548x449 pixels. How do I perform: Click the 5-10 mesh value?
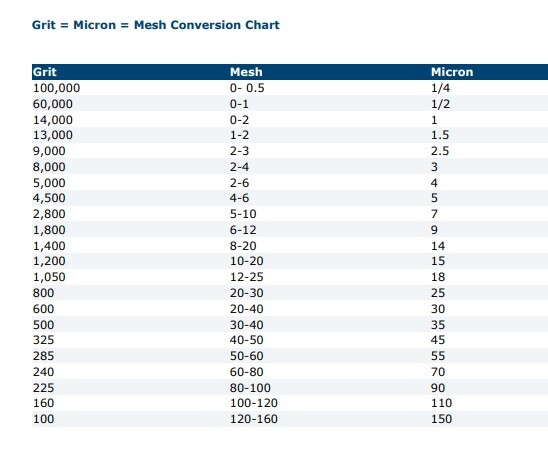[243, 214]
